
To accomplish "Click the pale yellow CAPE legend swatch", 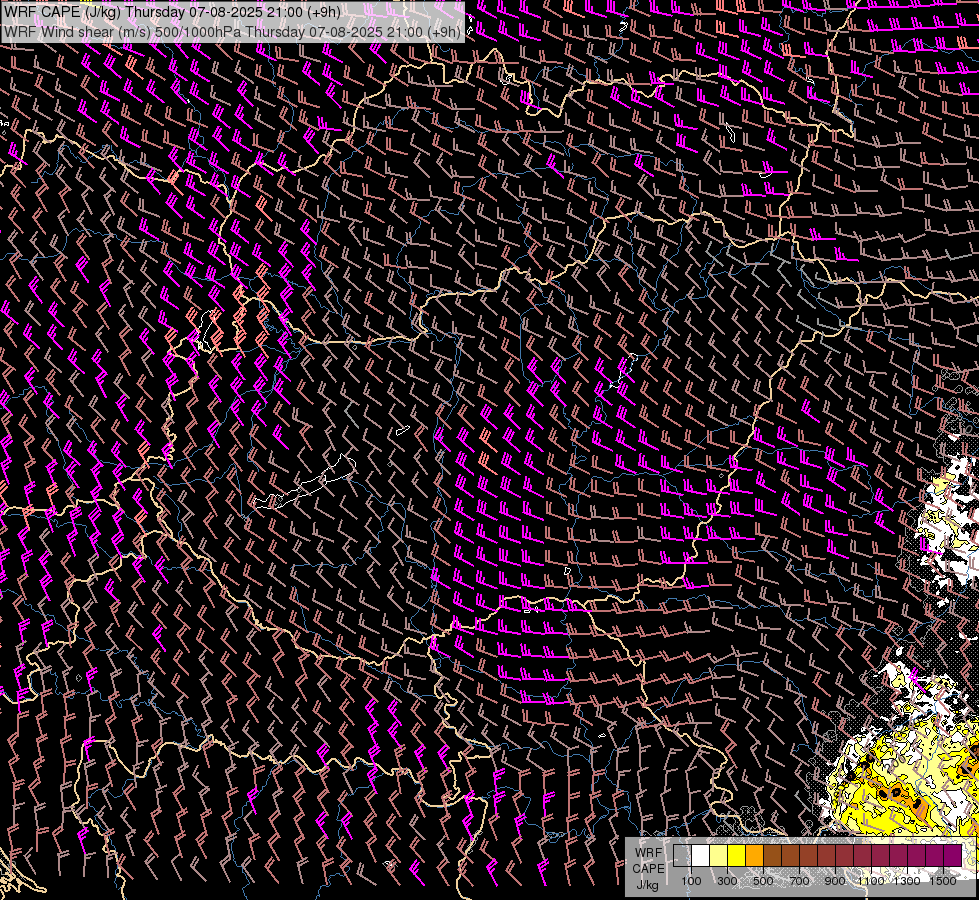I will coord(719,856).
